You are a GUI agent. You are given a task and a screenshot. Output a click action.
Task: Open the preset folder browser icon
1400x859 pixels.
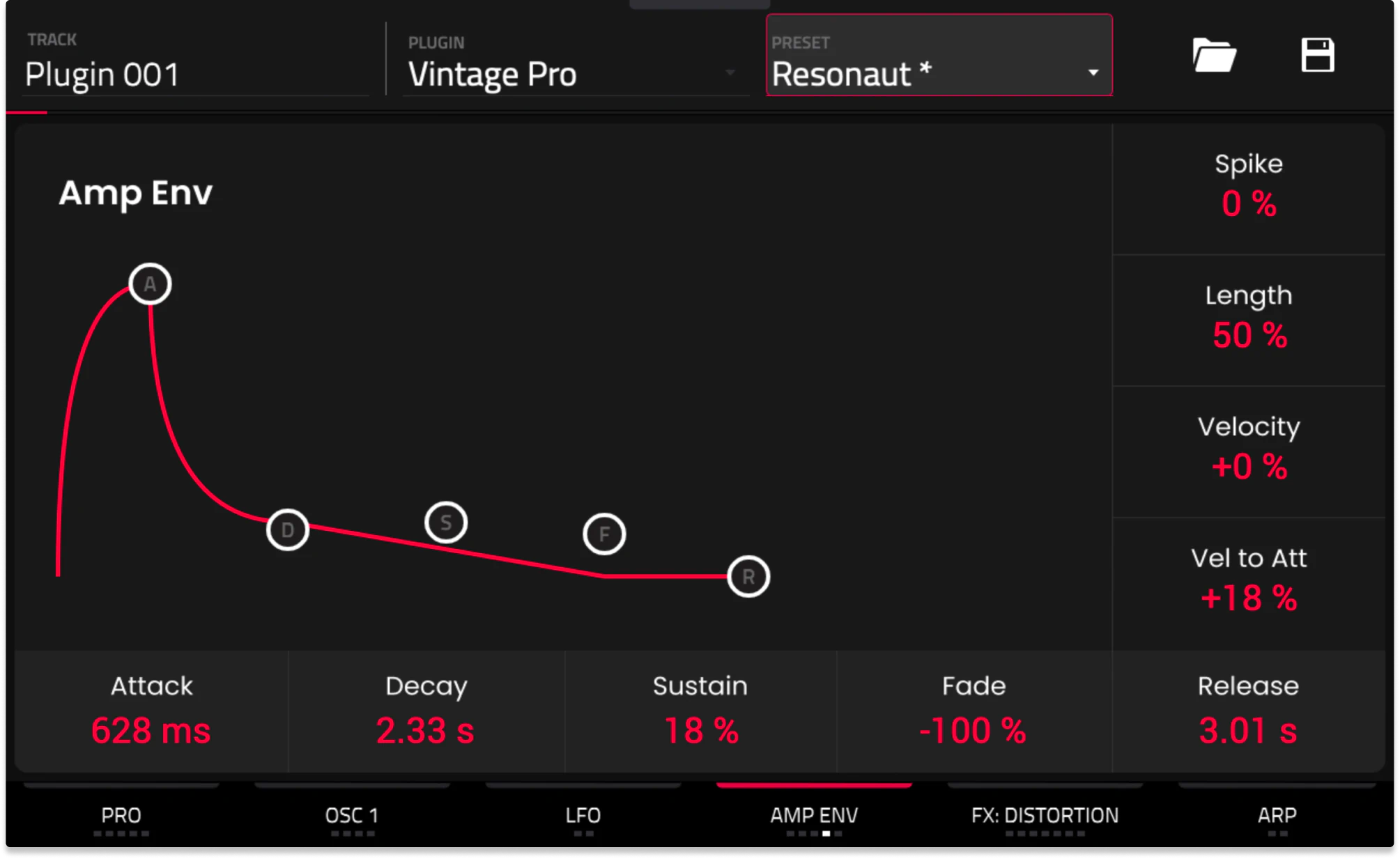1214,55
